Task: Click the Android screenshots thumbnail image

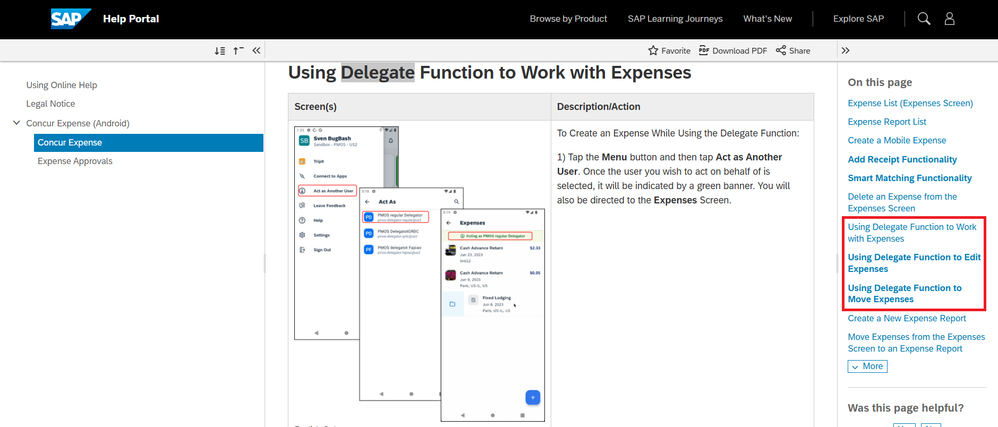Action: tap(419, 273)
